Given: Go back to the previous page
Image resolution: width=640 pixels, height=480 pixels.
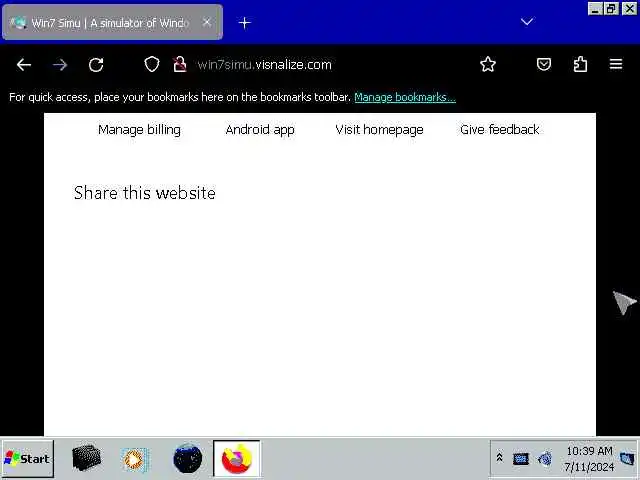Looking at the screenshot, I should click(24, 64).
